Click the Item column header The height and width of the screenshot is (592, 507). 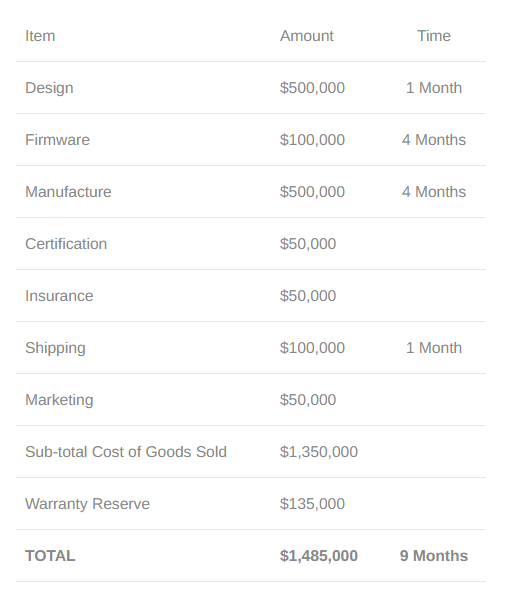pos(40,36)
